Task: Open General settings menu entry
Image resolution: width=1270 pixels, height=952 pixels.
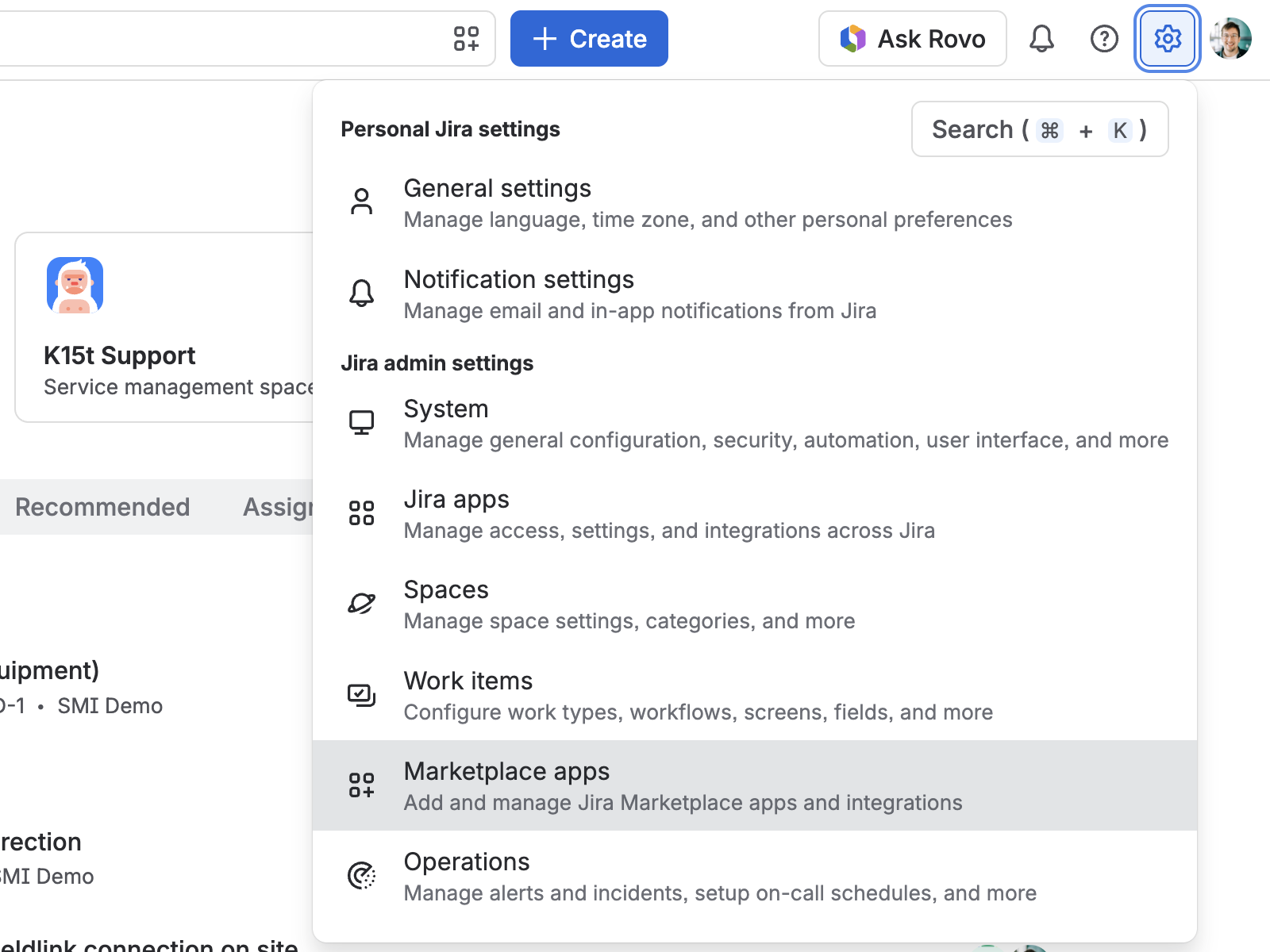Action: click(755, 203)
